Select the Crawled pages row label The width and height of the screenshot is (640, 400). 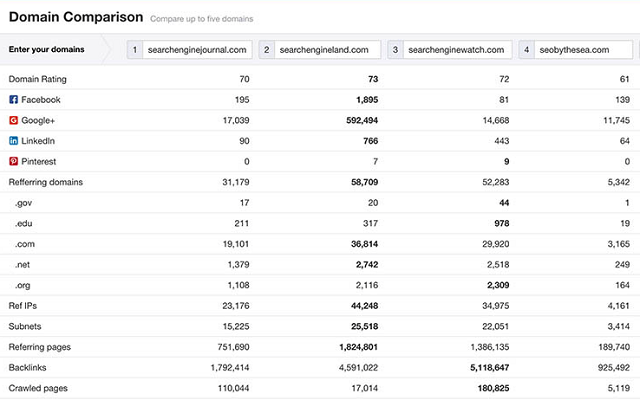(38, 388)
